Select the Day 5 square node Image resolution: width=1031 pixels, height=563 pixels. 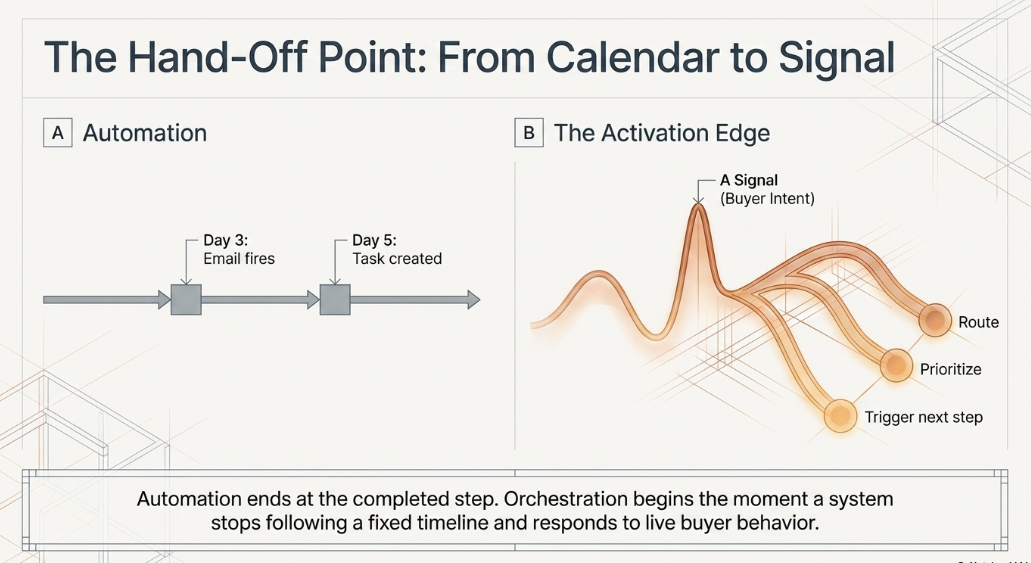[335, 300]
